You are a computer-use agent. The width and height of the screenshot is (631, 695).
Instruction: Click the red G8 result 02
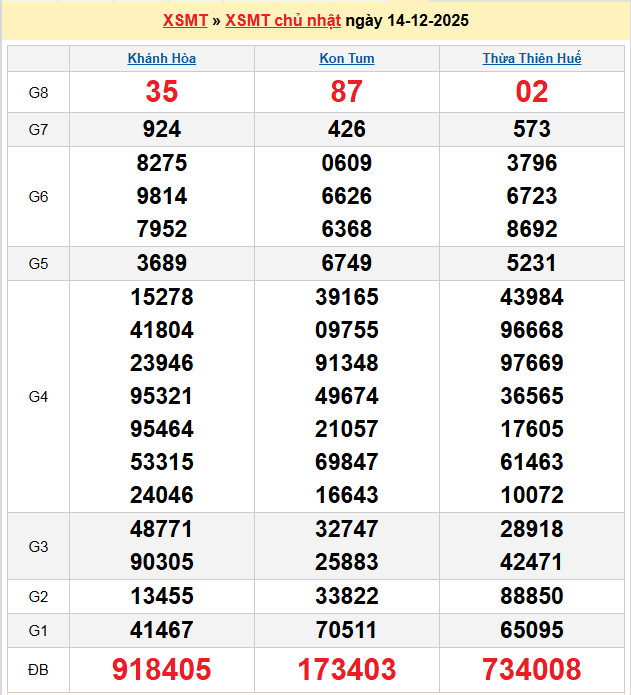pos(531,92)
